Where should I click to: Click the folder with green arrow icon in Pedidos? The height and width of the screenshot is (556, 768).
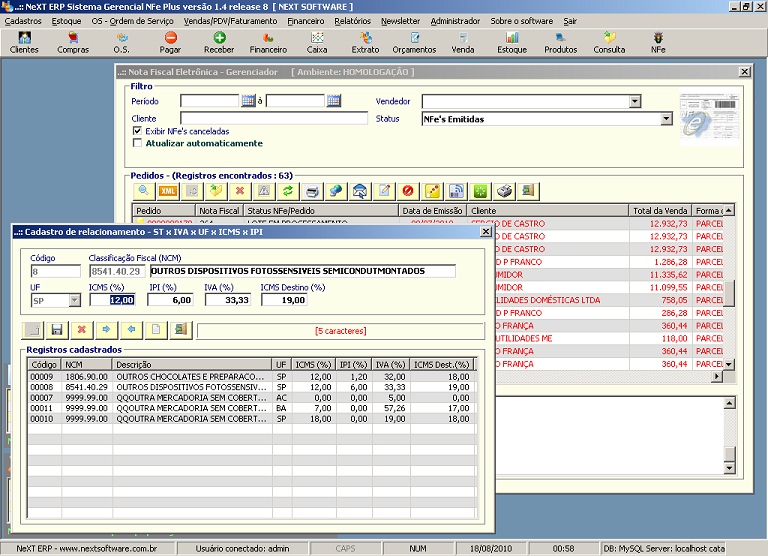pyautogui.click(x=216, y=191)
